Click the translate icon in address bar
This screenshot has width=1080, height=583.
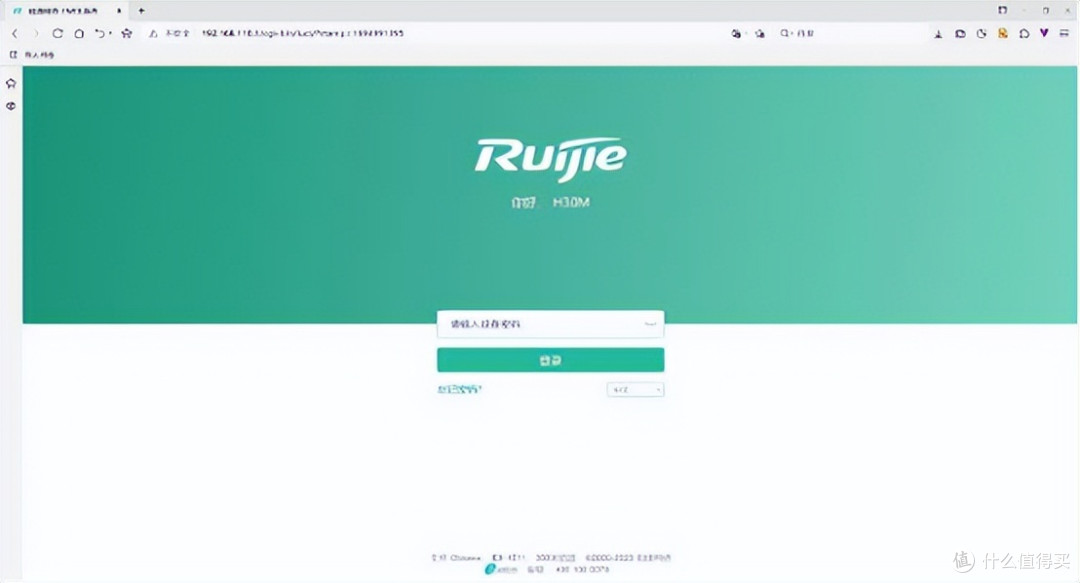click(x=736, y=33)
